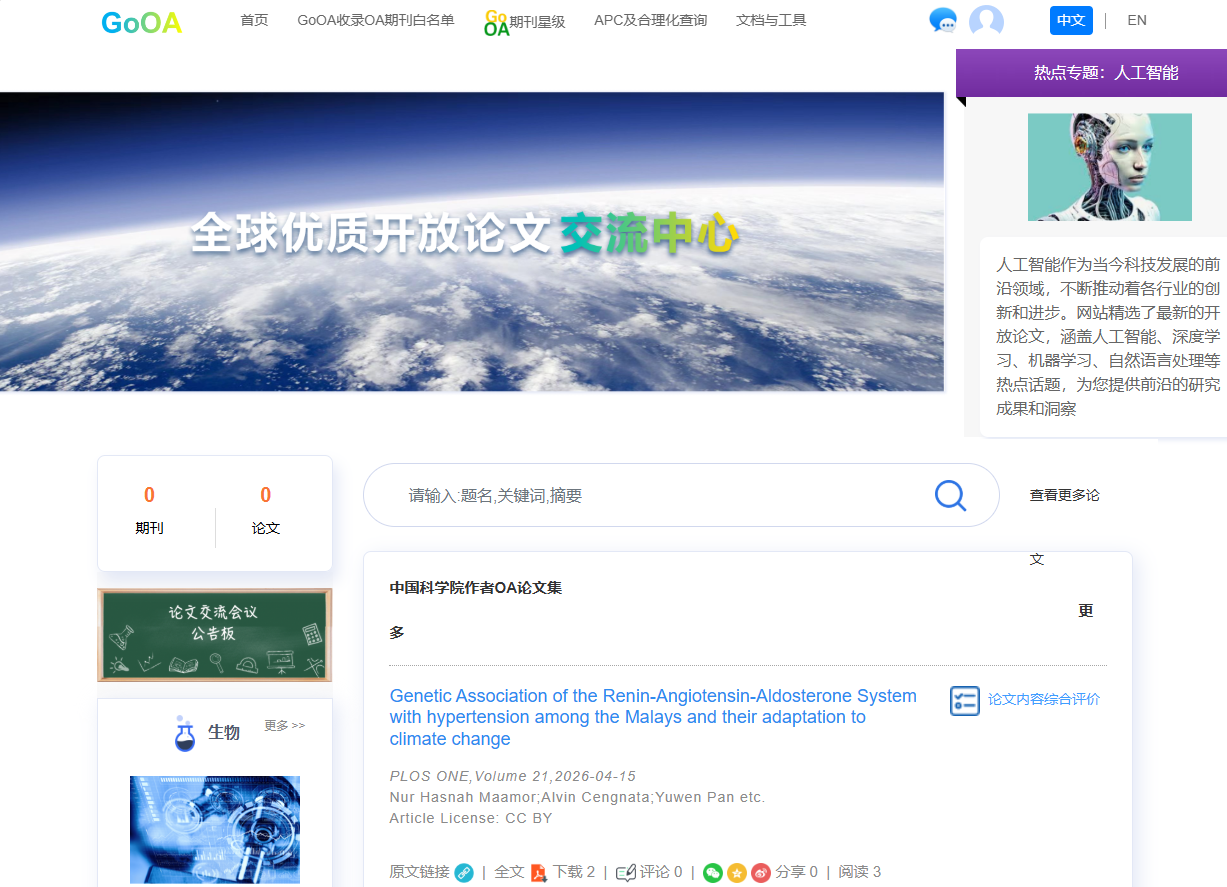Open the 文档与工具 menu
The height and width of the screenshot is (887, 1227).
pyautogui.click(x=771, y=20)
